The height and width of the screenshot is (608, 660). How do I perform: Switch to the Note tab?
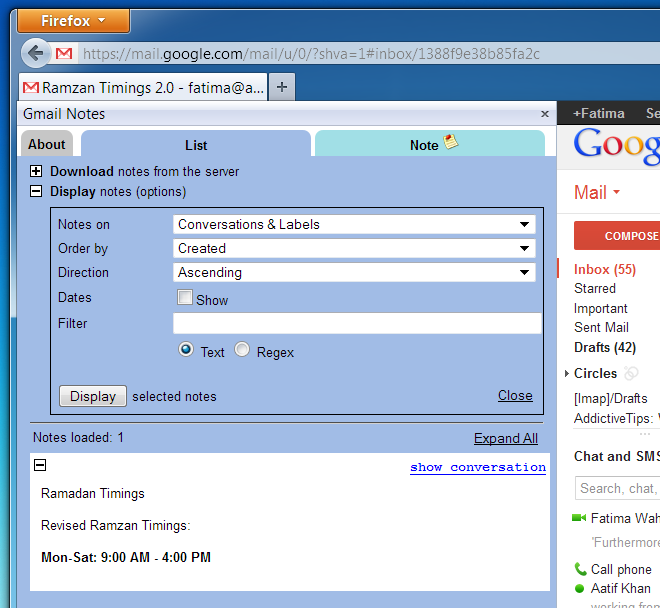pos(430,144)
